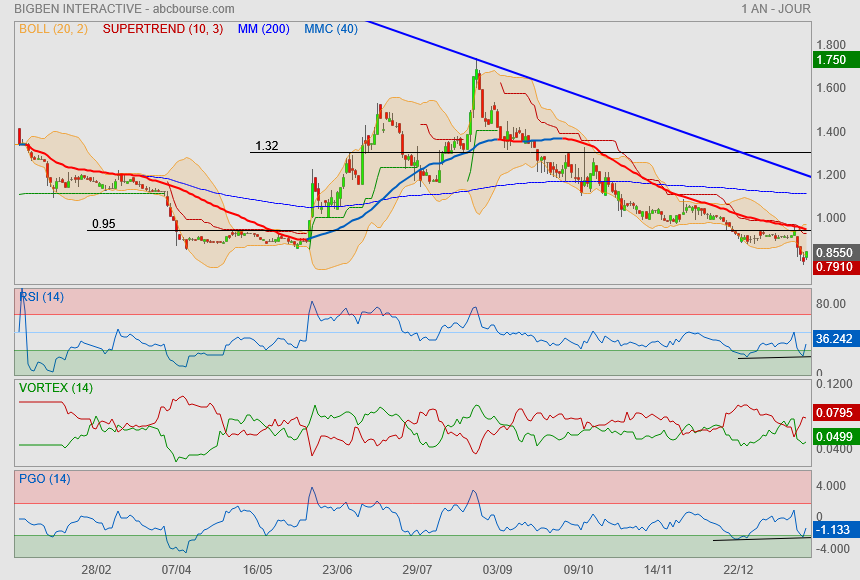Select the 23/06 date on time axis
Viewport: 860px width, 580px height.
[337, 568]
